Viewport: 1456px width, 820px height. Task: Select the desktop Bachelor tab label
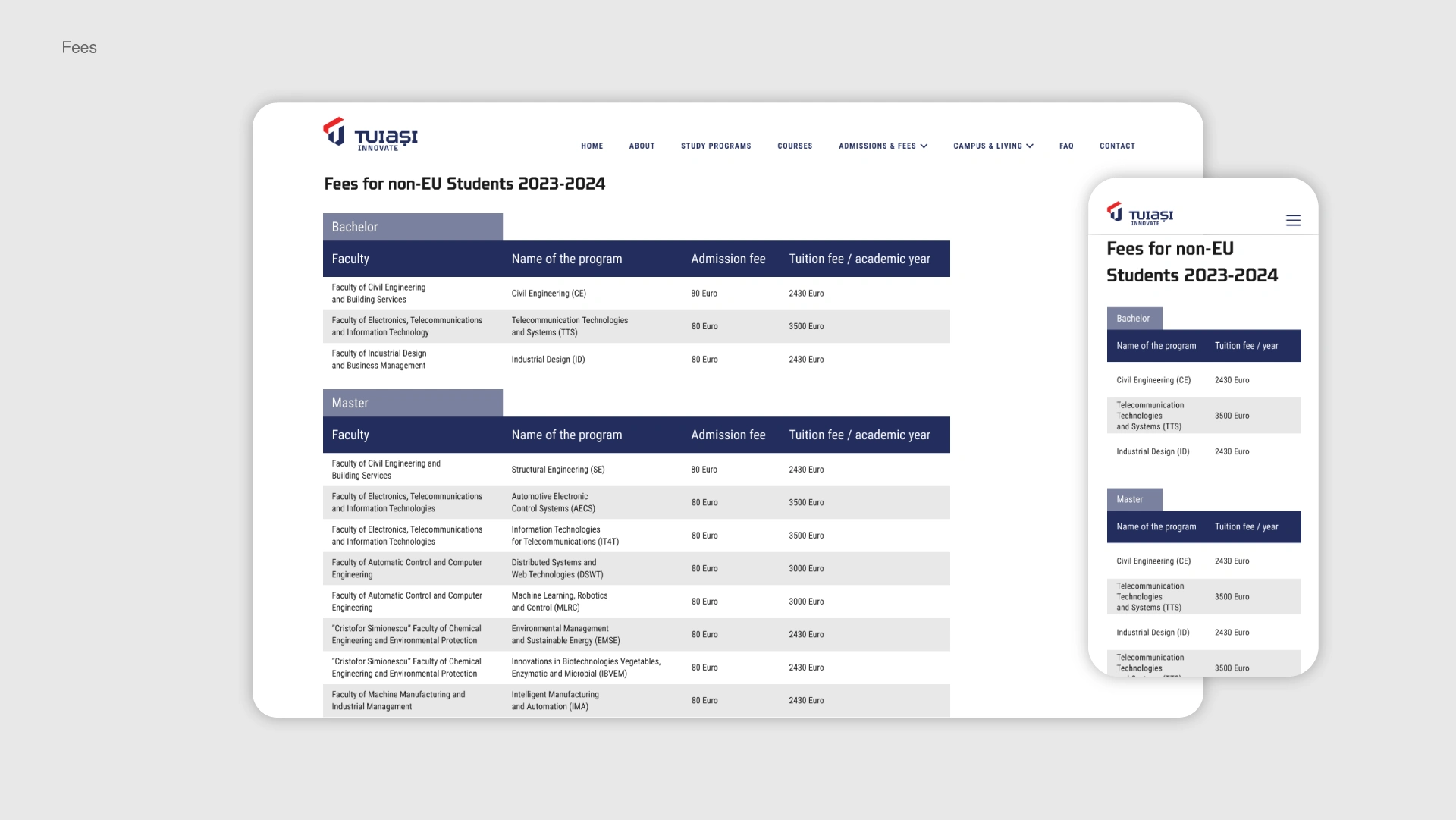(412, 227)
